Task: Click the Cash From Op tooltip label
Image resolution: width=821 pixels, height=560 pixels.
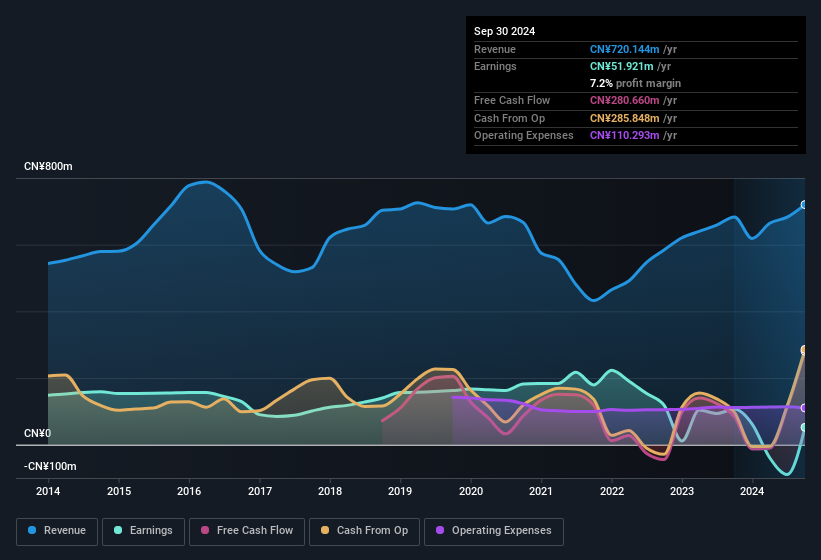Action: [x=509, y=118]
